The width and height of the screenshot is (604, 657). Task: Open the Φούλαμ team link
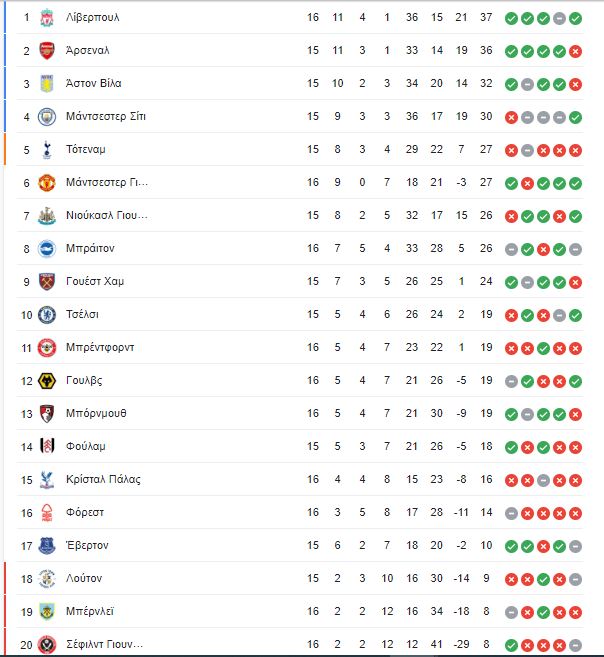coord(86,446)
